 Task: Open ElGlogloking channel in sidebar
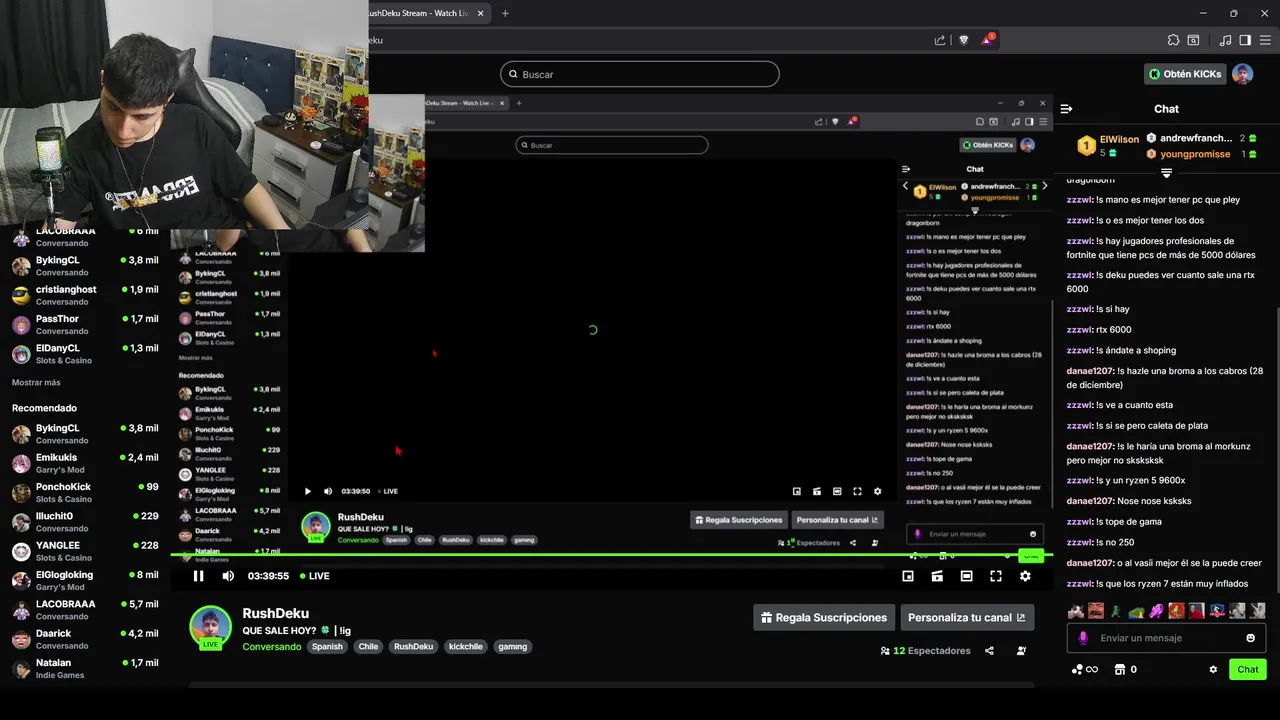pos(84,580)
